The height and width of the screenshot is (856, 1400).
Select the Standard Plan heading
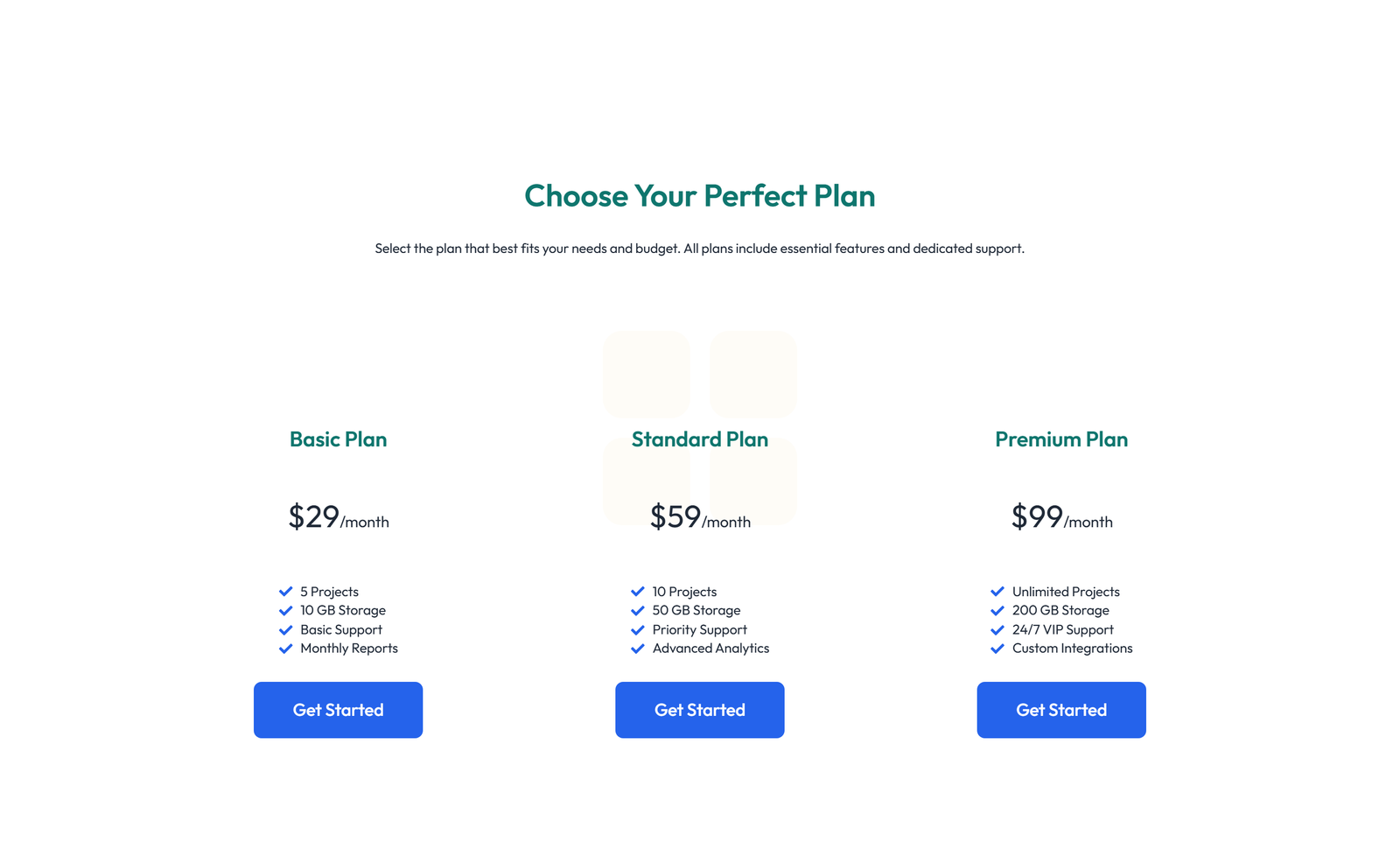coord(699,439)
